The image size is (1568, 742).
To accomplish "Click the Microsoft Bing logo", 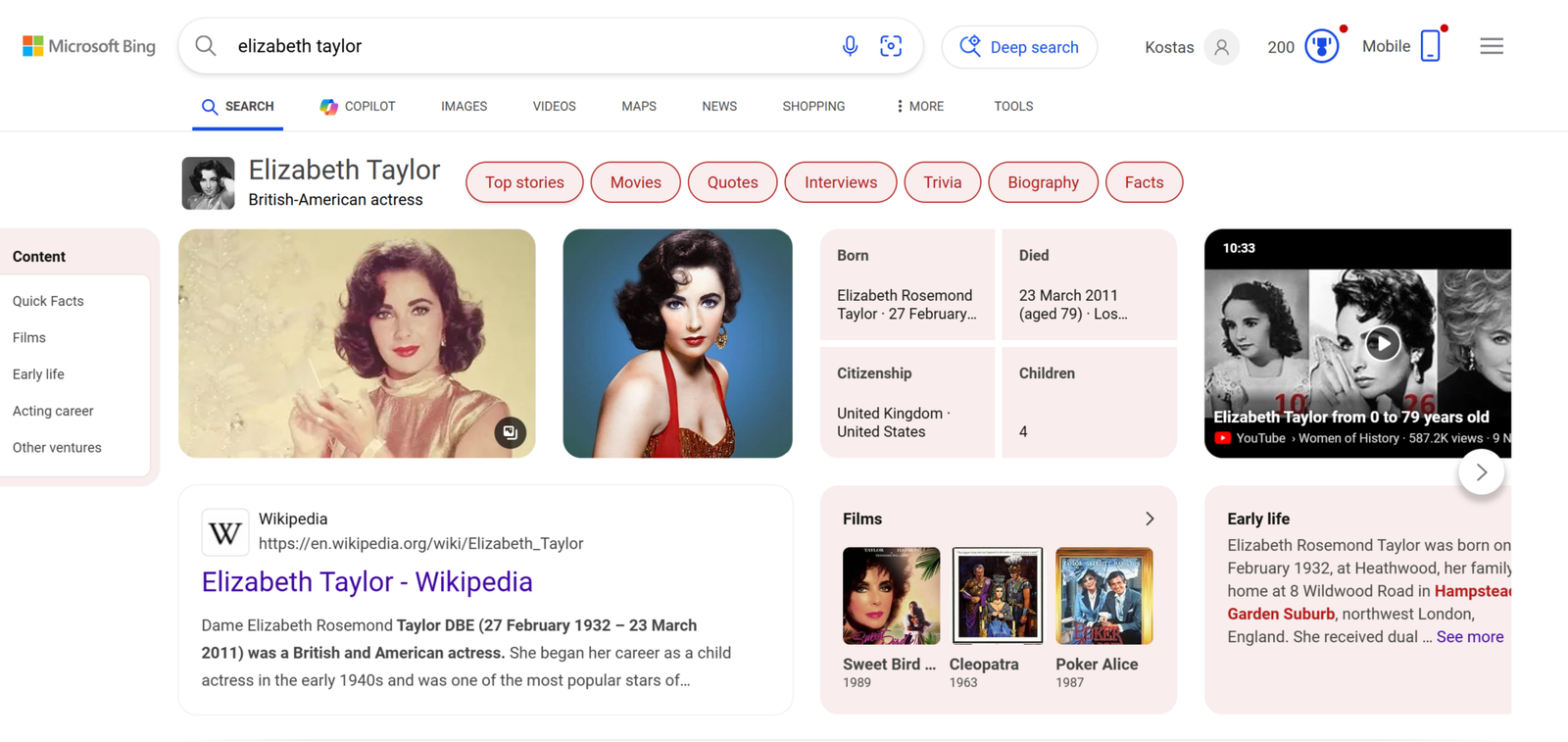I will click(x=89, y=46).
